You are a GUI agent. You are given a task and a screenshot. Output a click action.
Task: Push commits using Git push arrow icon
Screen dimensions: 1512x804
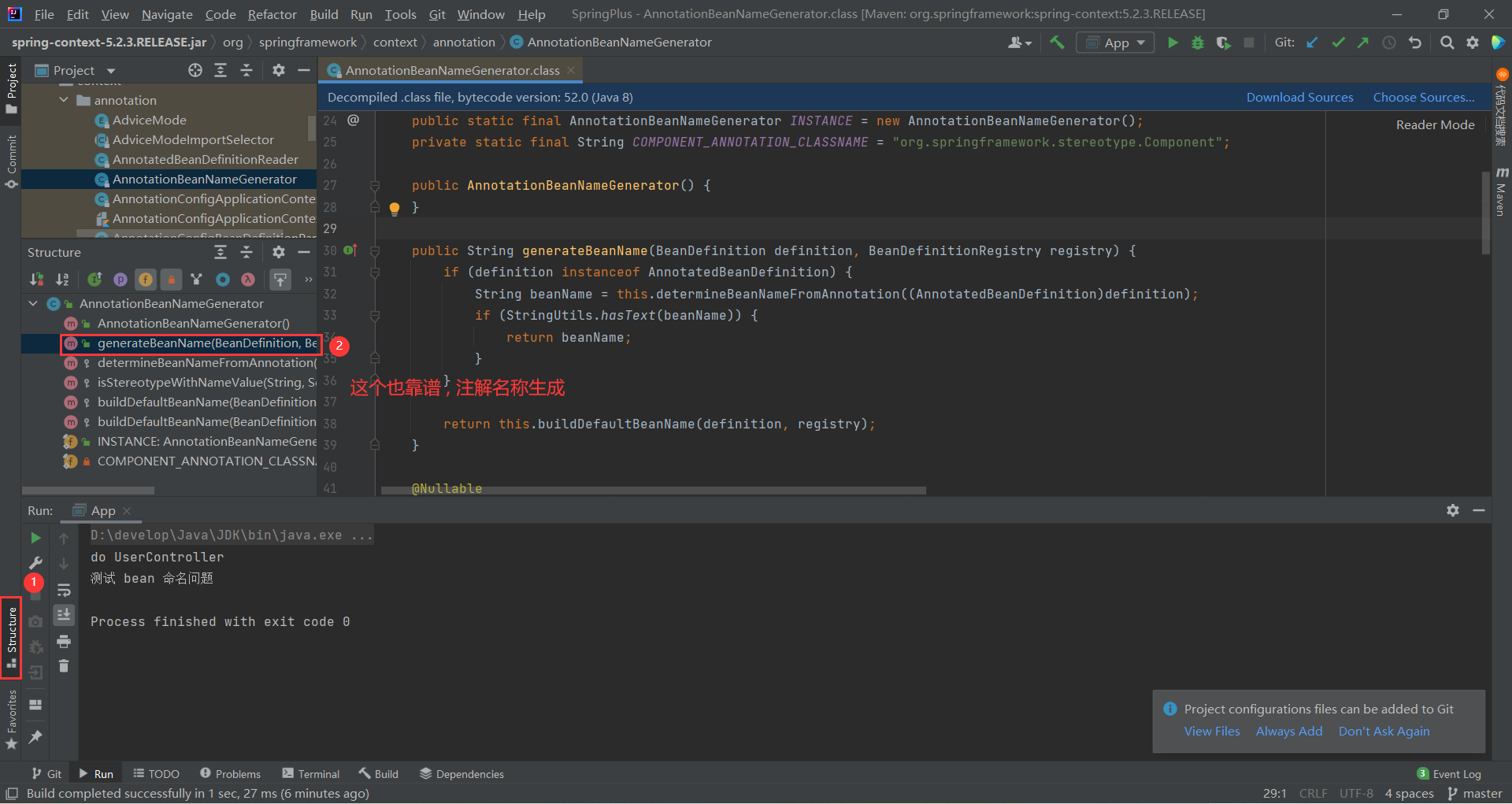[x=1363, y=43]
